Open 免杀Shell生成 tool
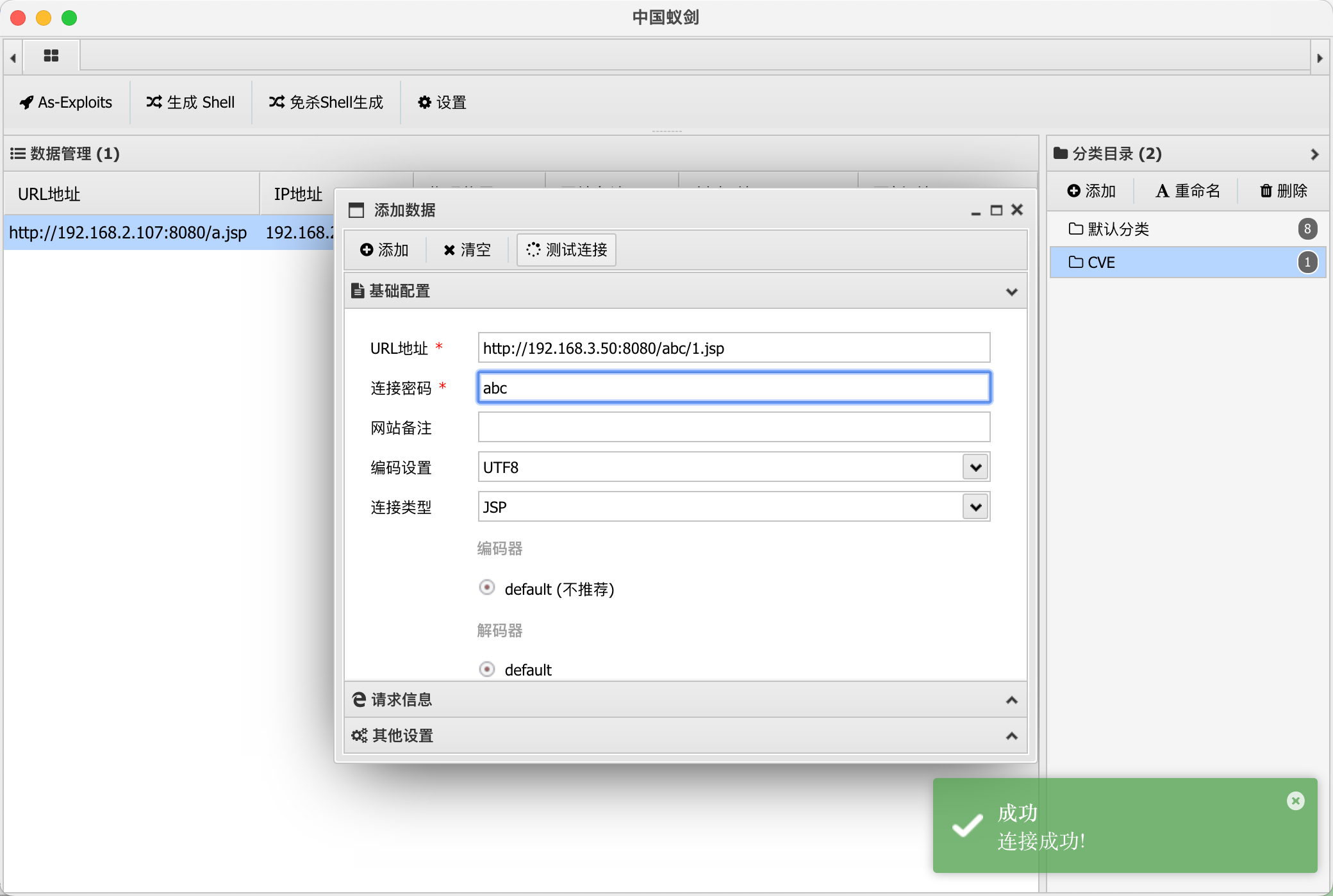The width and height of the screenshot is (1333, 896). pyautogui.click(x=326, y=103)
